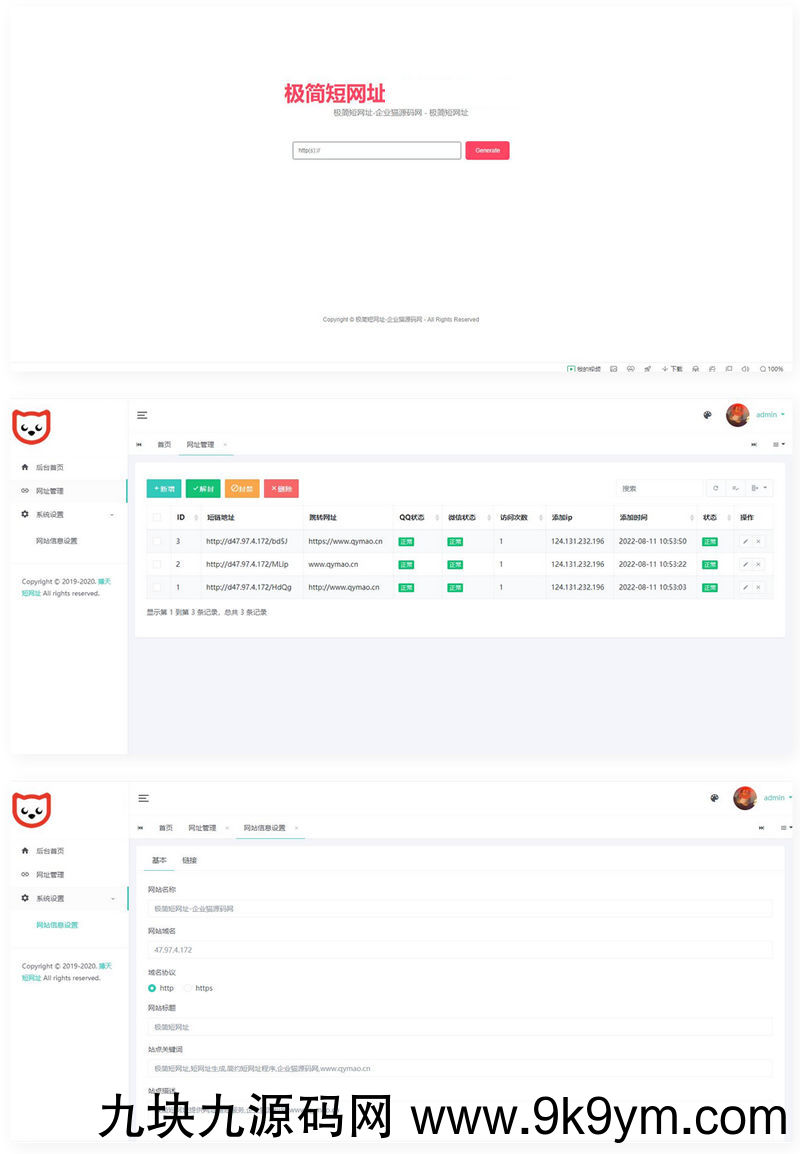Sort by the 访问次数 column arrows

pyautogui.click(x=539, y=518)
